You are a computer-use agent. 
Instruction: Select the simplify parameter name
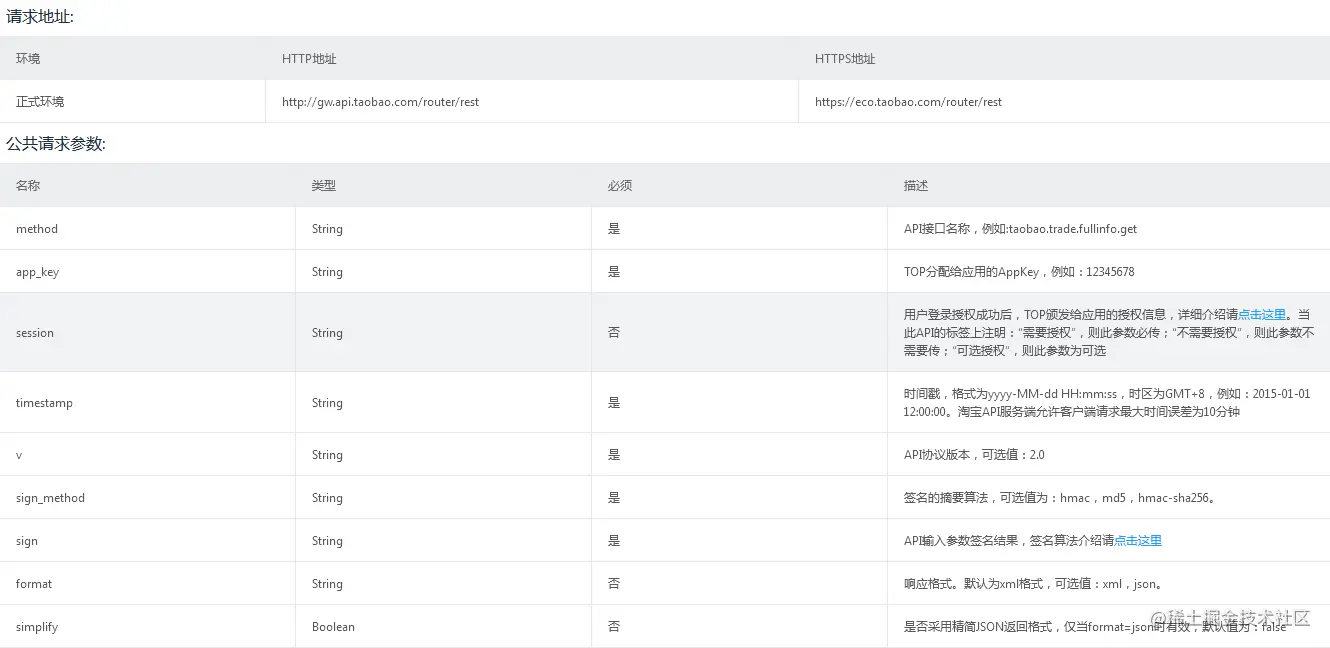(x=37, y=627)
